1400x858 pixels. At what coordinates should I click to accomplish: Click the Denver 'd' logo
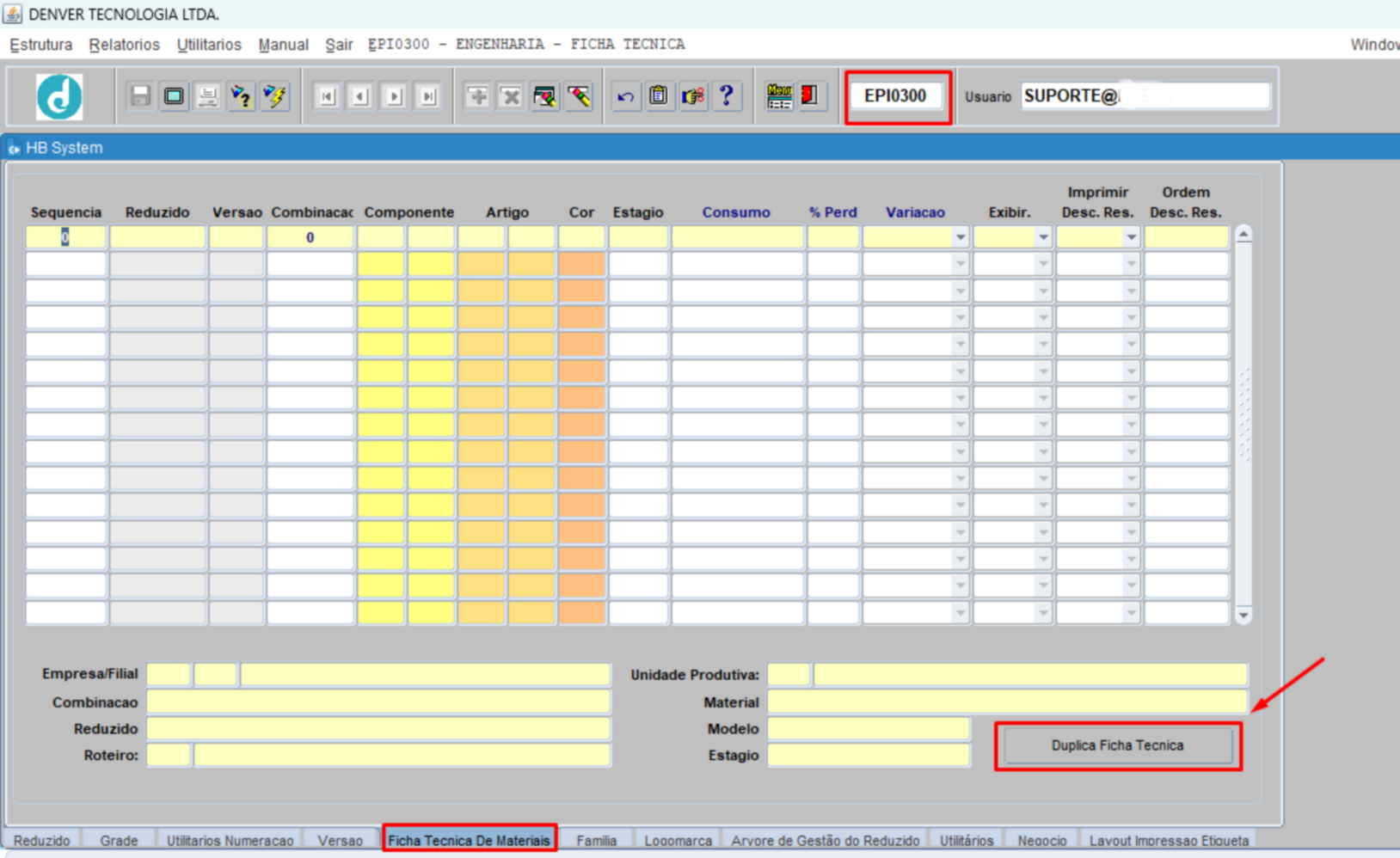pyautogui.click(x=59, y=96)
